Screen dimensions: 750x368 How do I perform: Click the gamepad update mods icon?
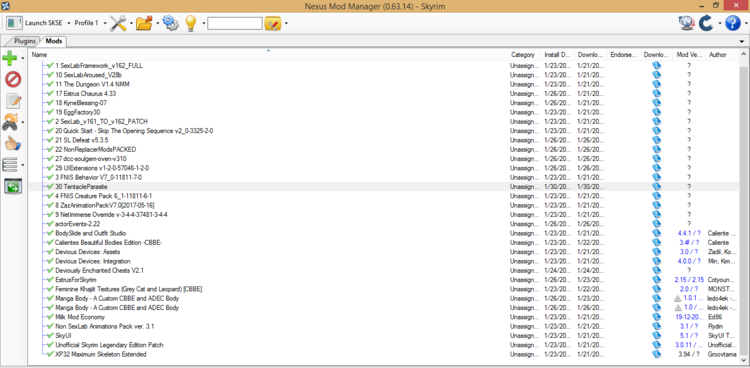tap(10, 123)
